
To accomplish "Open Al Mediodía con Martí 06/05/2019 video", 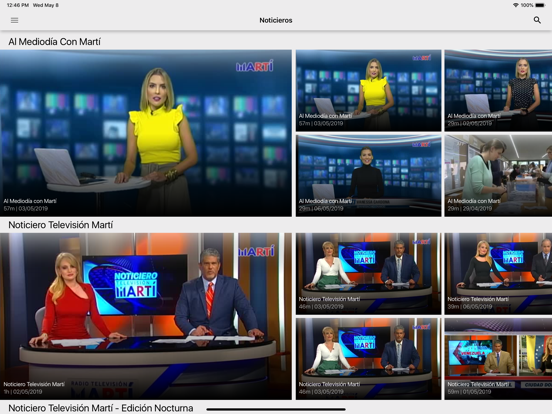I will 368,176.
